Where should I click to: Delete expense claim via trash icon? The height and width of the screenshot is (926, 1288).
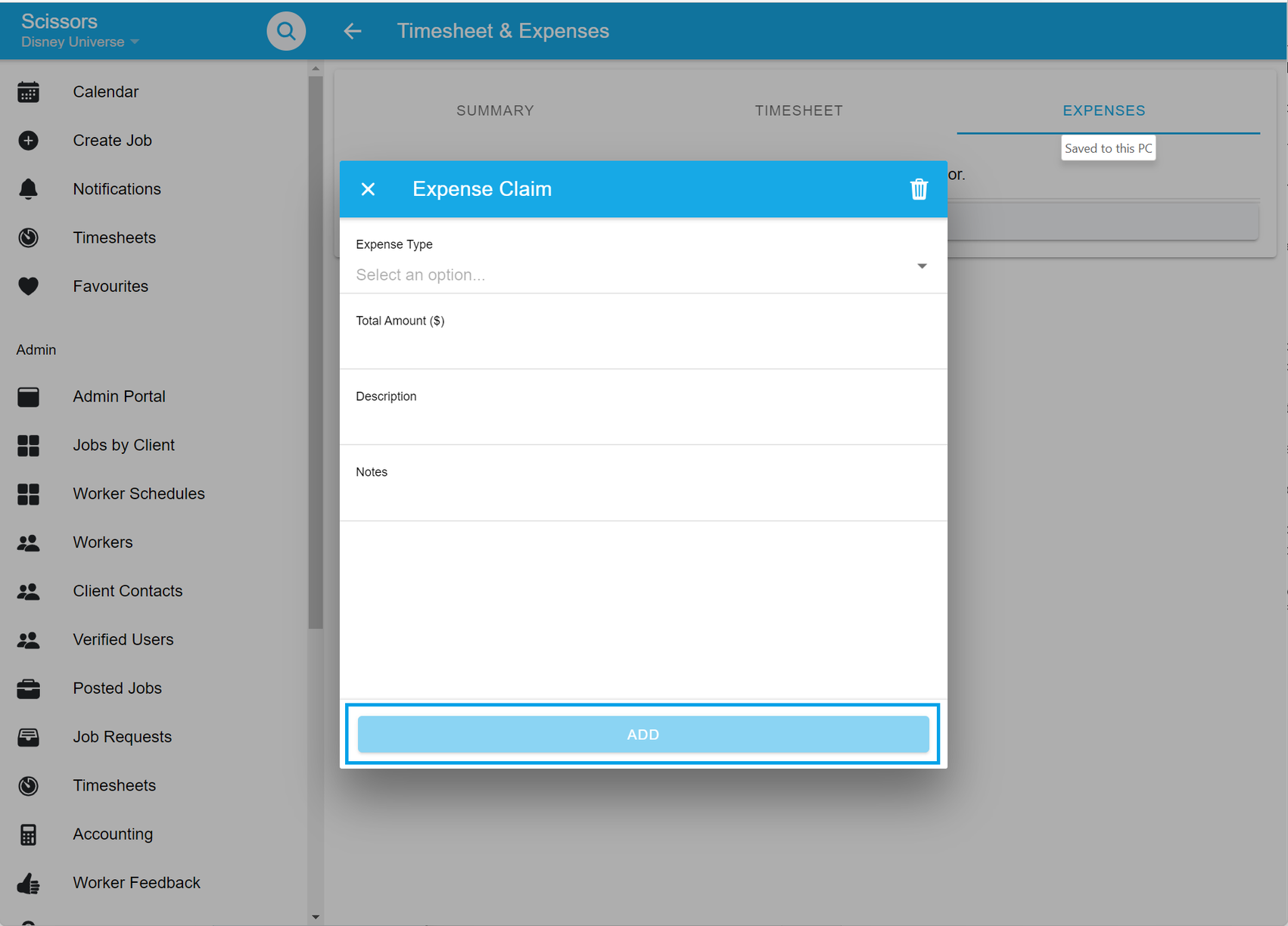[x=919, y=189]
